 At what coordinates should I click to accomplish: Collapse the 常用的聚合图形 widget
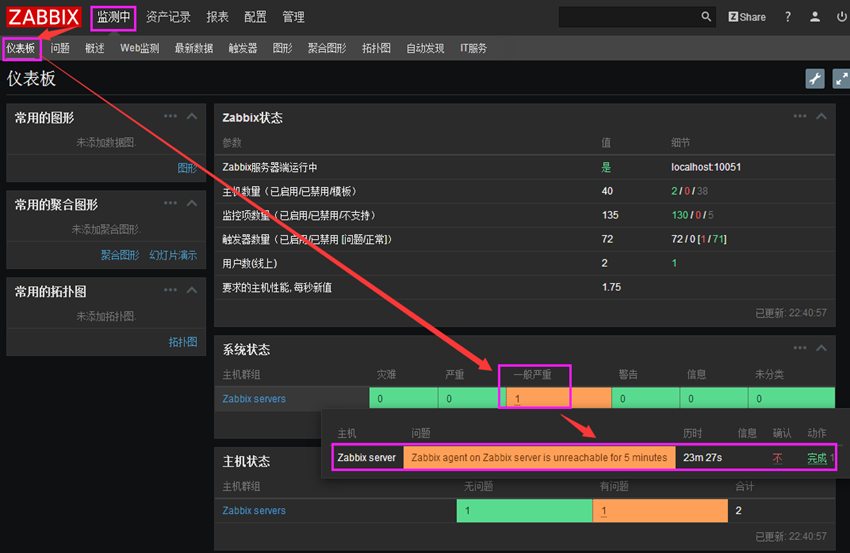(192, 203)
